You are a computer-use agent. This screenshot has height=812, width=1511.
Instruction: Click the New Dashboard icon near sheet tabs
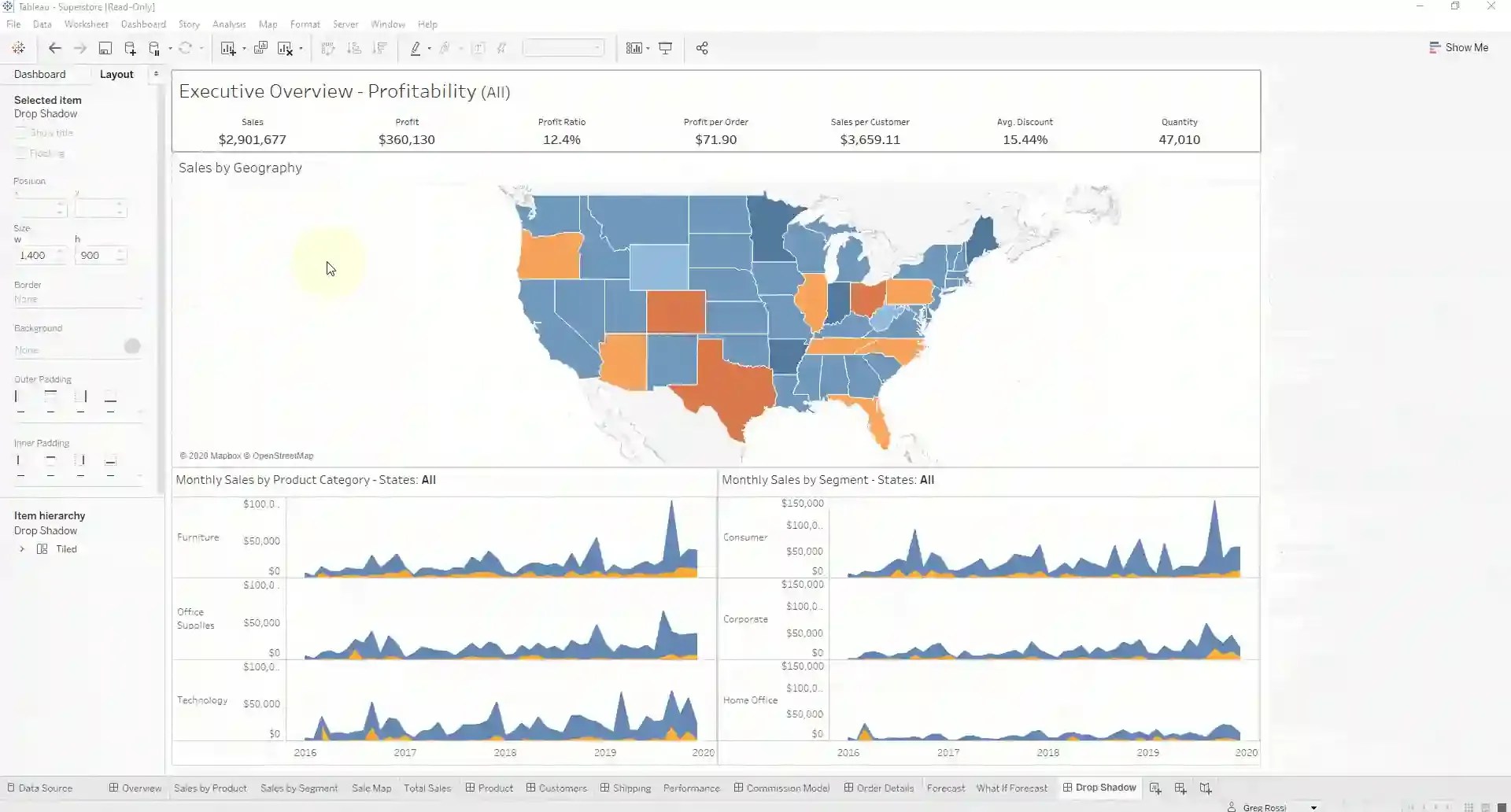1180,788
